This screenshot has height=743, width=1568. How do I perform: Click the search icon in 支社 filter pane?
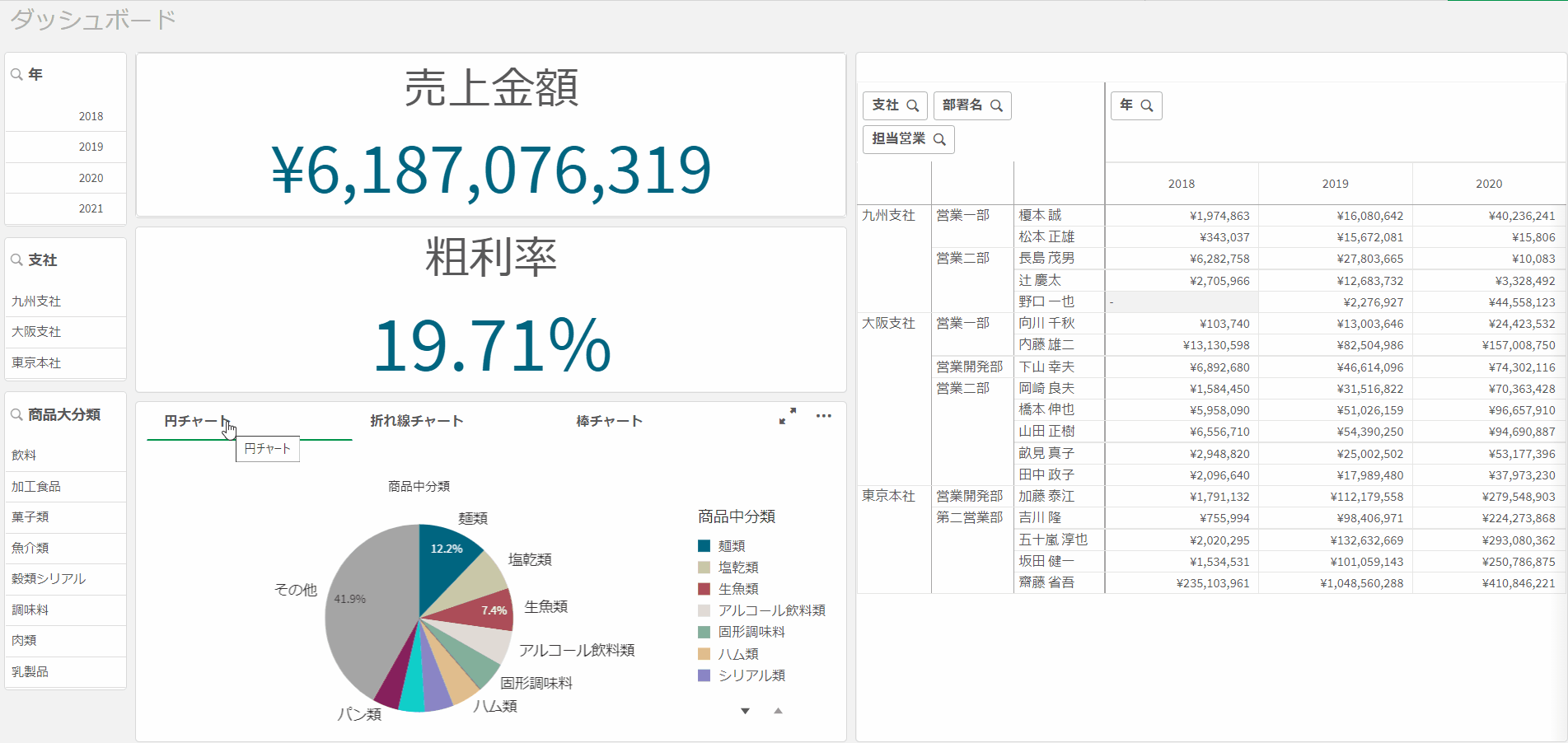[16, 260]
